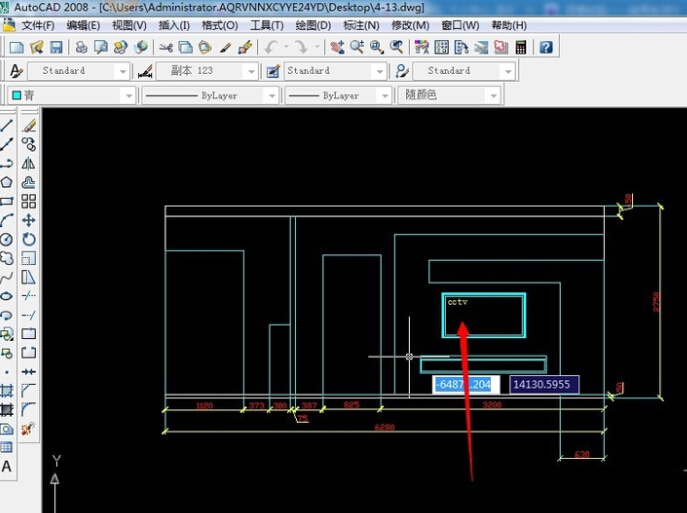Select the Rotate modify tool
Screen dimensions: 687x513
pyautogui.click(x=29, y=239)
